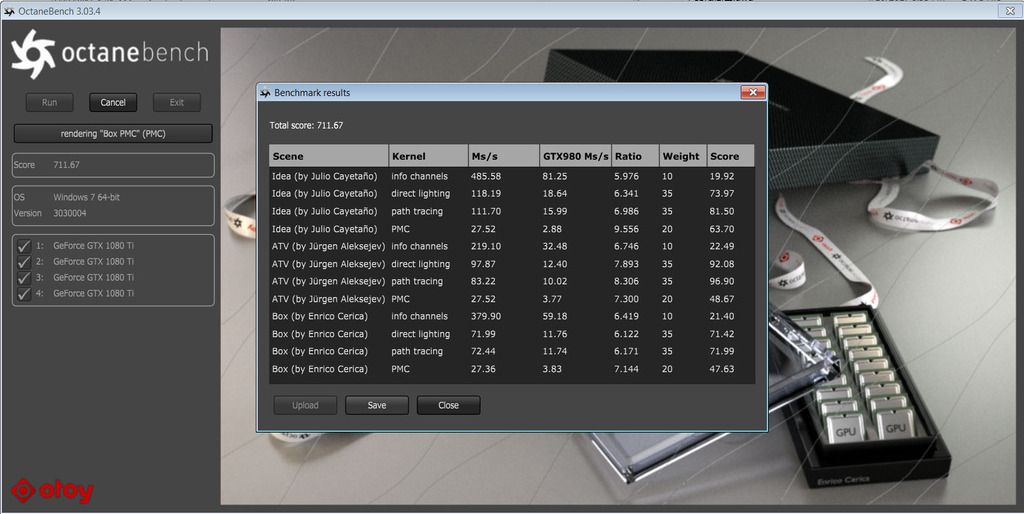
Task: Uncheck GPU 1 GeForce GTX 1080 Ti
Action: [x=24, y=246]
